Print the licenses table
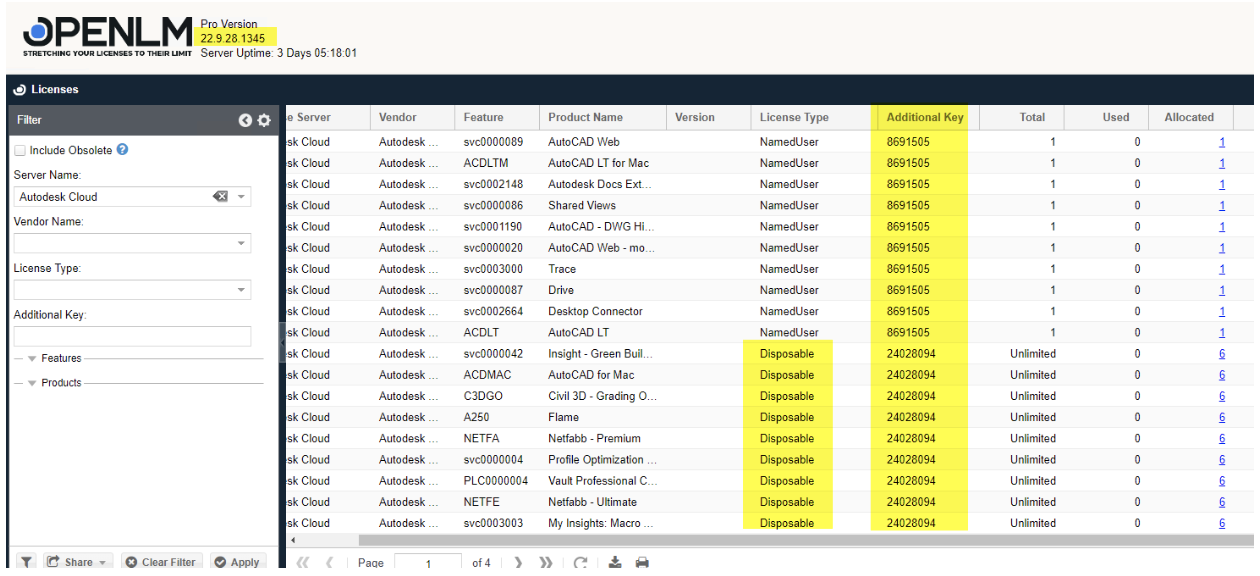This screenshot has height=576, width=1260. [642, 562]
